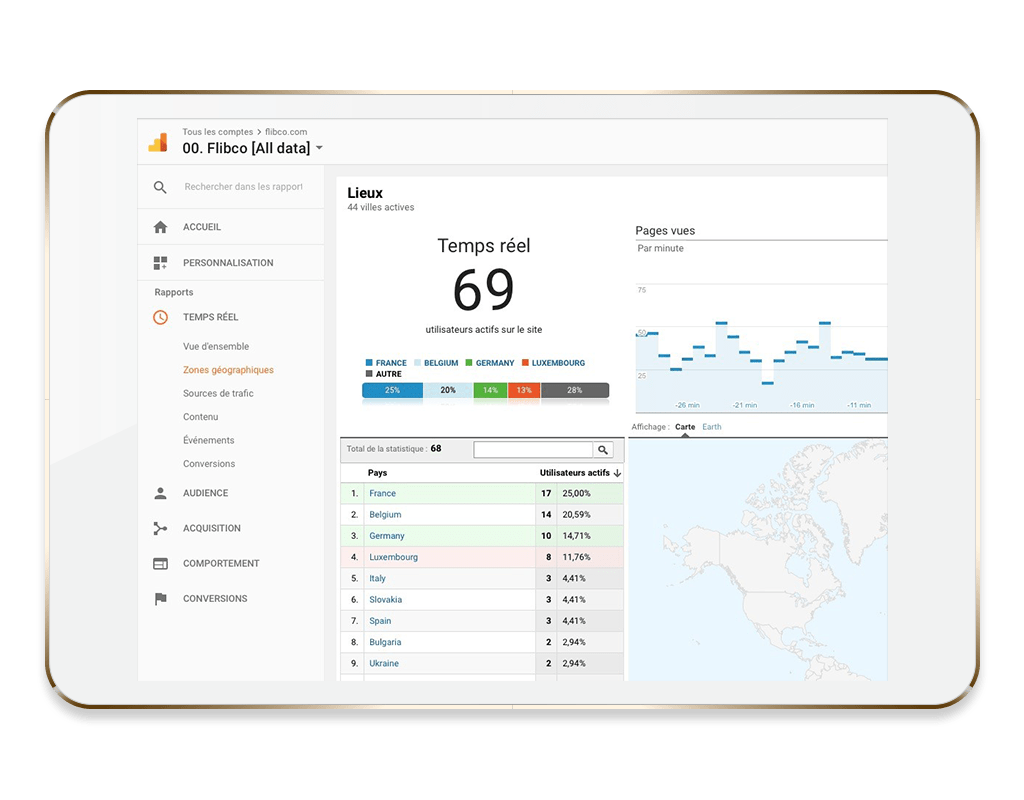Click the Google Analytics logo icon
1024x800 pixels.
158,142
